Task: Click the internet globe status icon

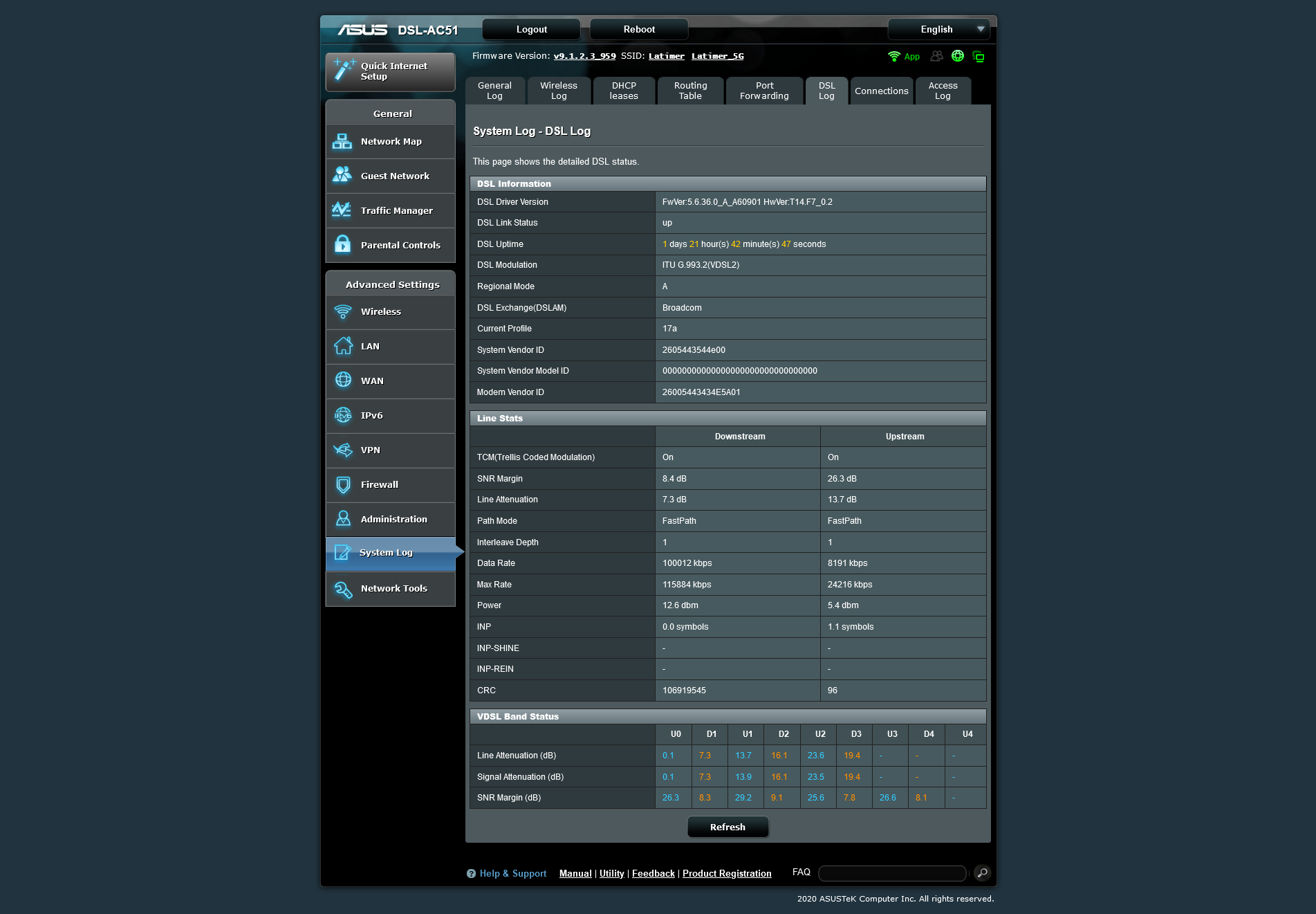Action: coord(958,56)
